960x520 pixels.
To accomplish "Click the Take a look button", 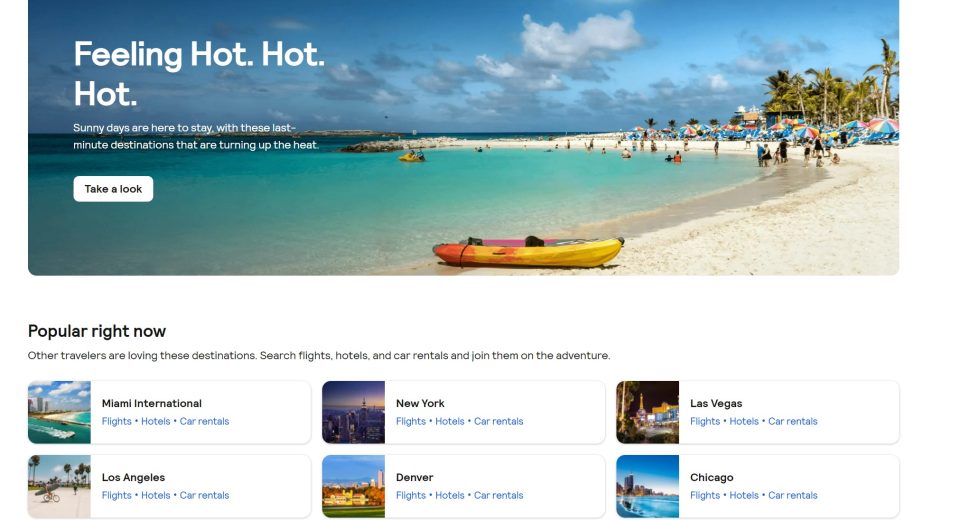I will 113,189.
